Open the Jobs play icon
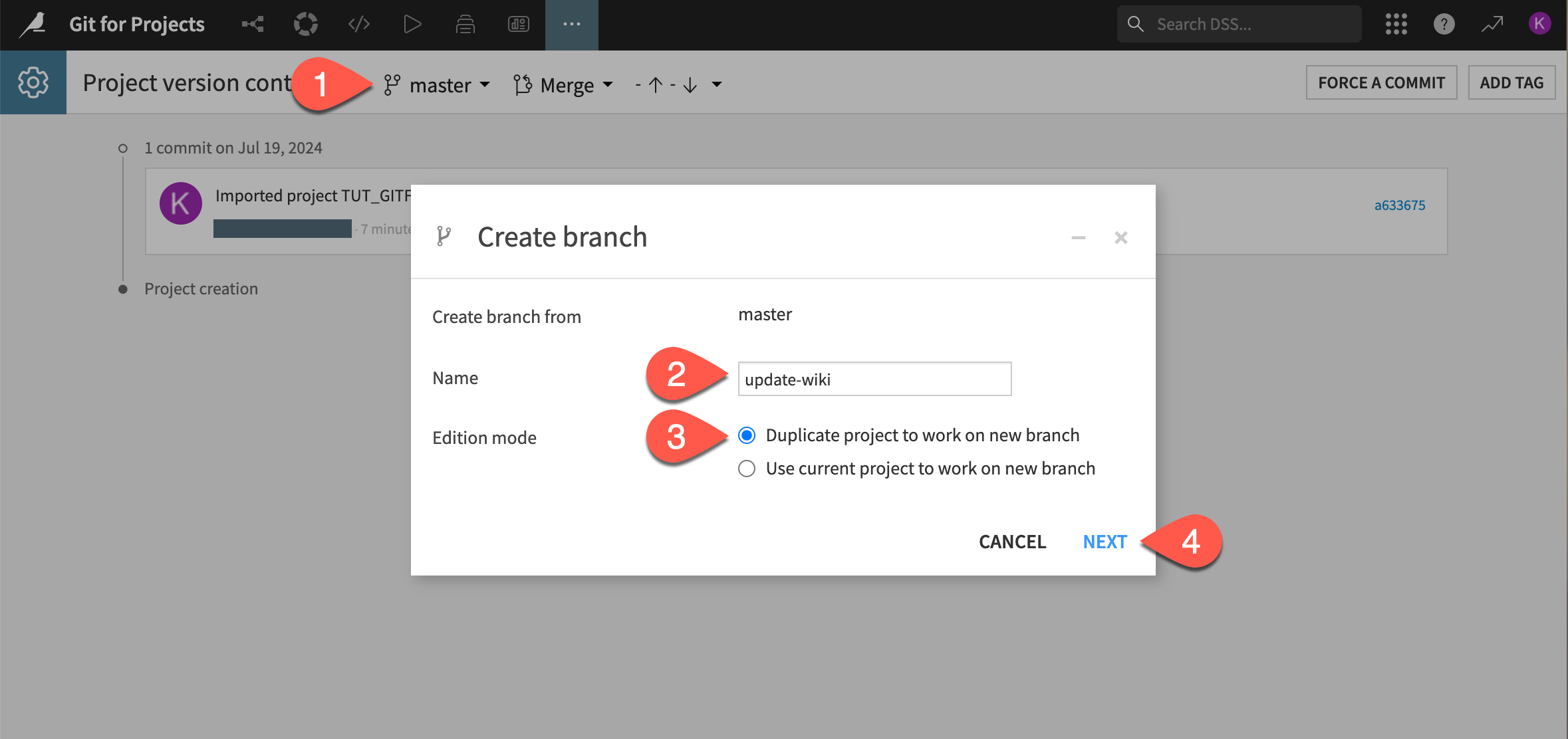1568x739 pixels. 412,24
